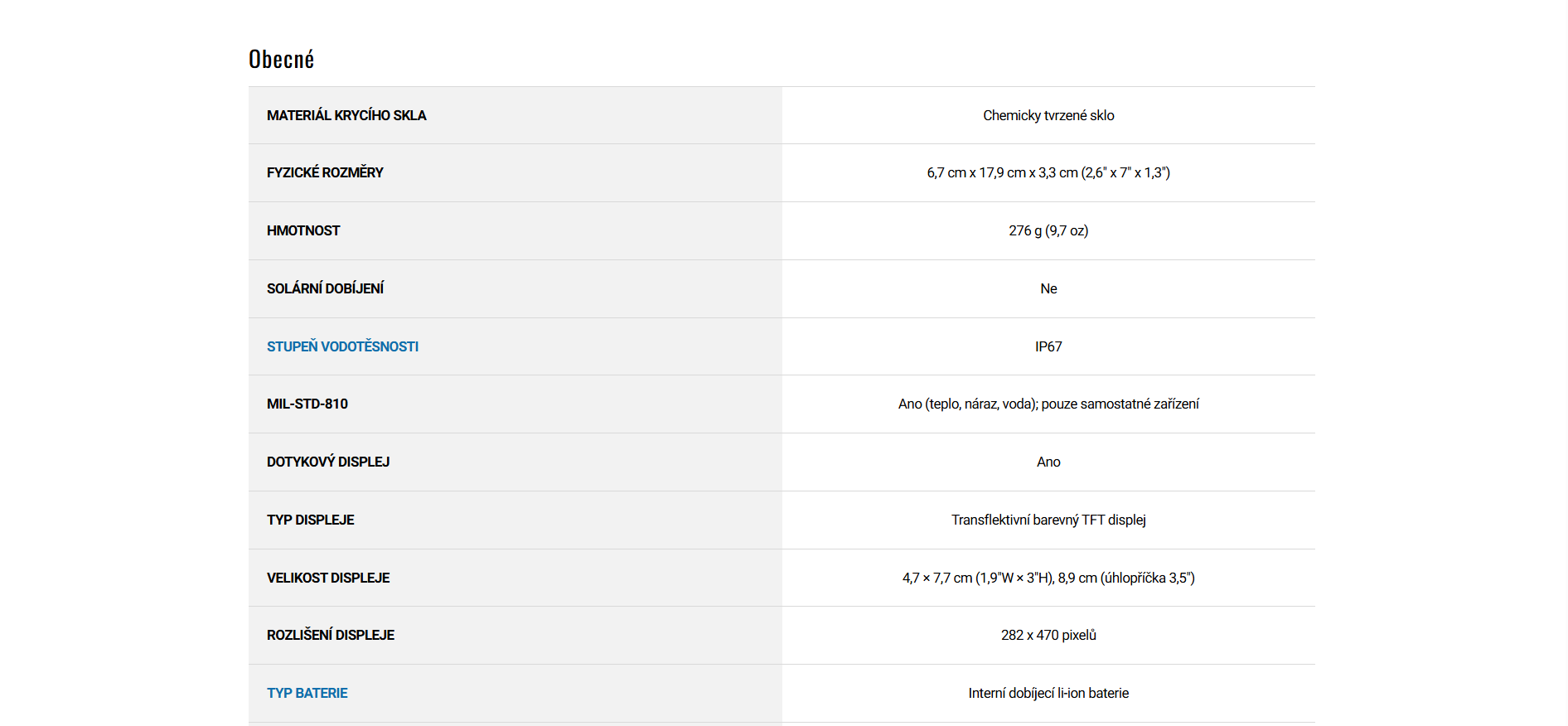Click the Obecné section heading
This screenshot has width=1568, height=726.
[281, 60]
